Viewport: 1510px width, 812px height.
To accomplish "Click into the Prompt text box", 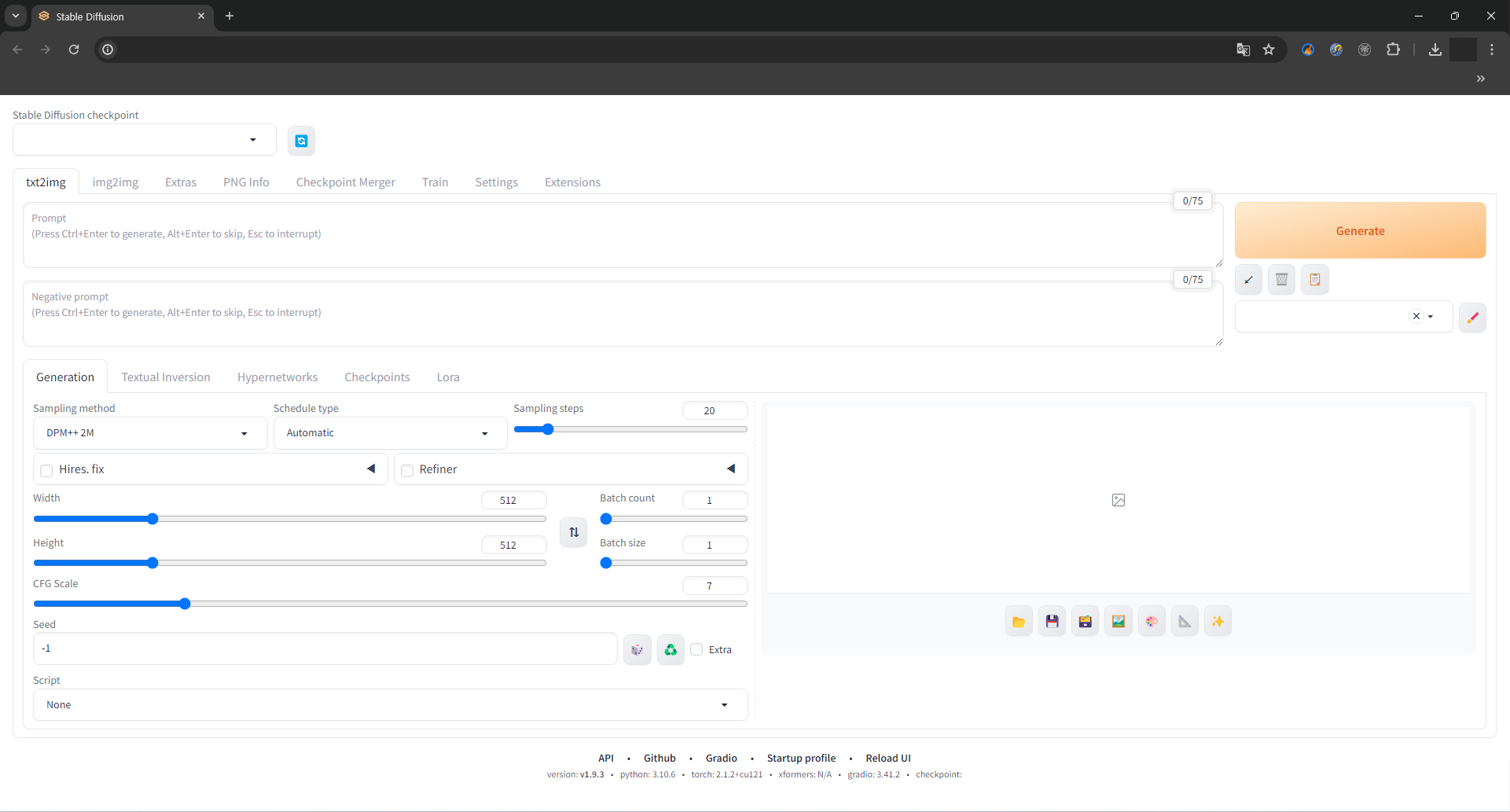I will coord(623,235).
